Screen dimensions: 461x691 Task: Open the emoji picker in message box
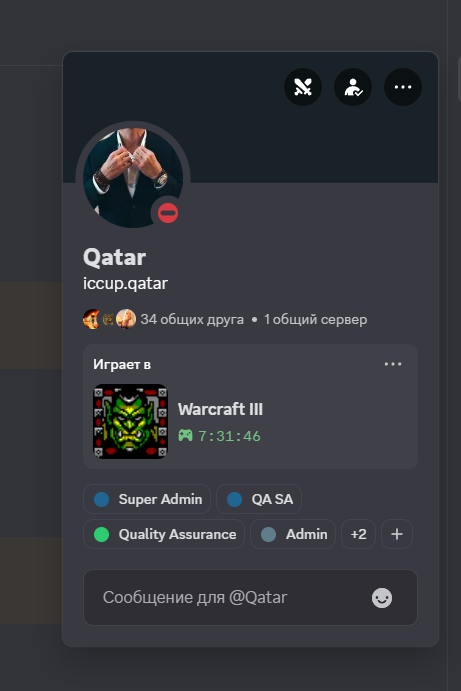click(382, 598)
